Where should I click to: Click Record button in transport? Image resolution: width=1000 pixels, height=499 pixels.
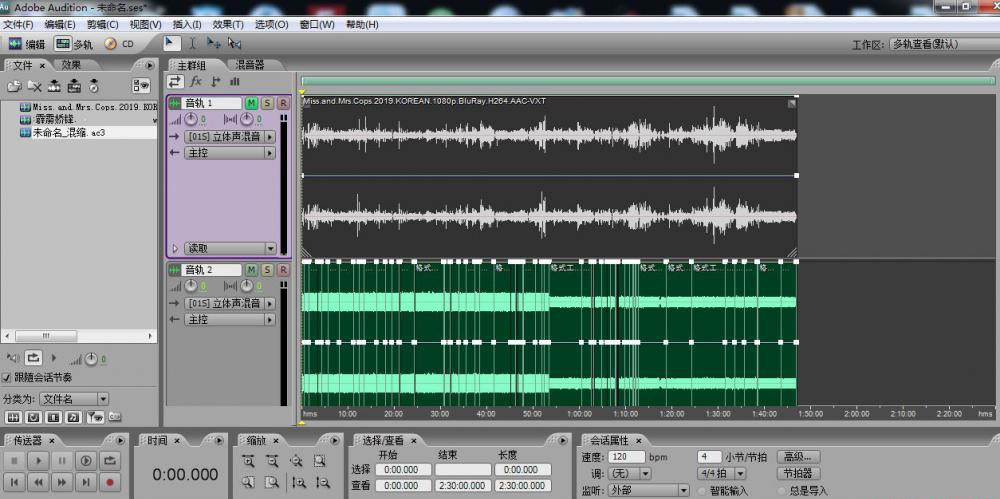[110, 482]
